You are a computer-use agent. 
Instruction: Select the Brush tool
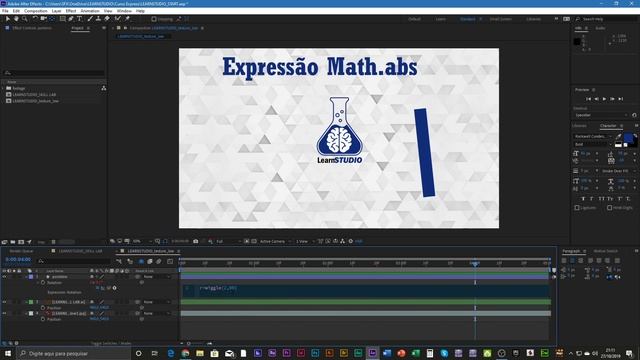pos(90,19)
